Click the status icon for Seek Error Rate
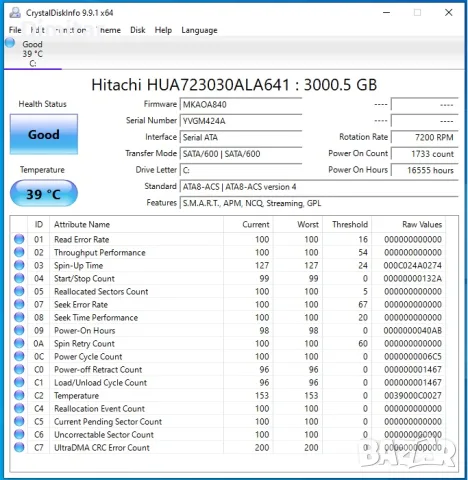Viewport: 468px width, 480px height. coord(19,304)
